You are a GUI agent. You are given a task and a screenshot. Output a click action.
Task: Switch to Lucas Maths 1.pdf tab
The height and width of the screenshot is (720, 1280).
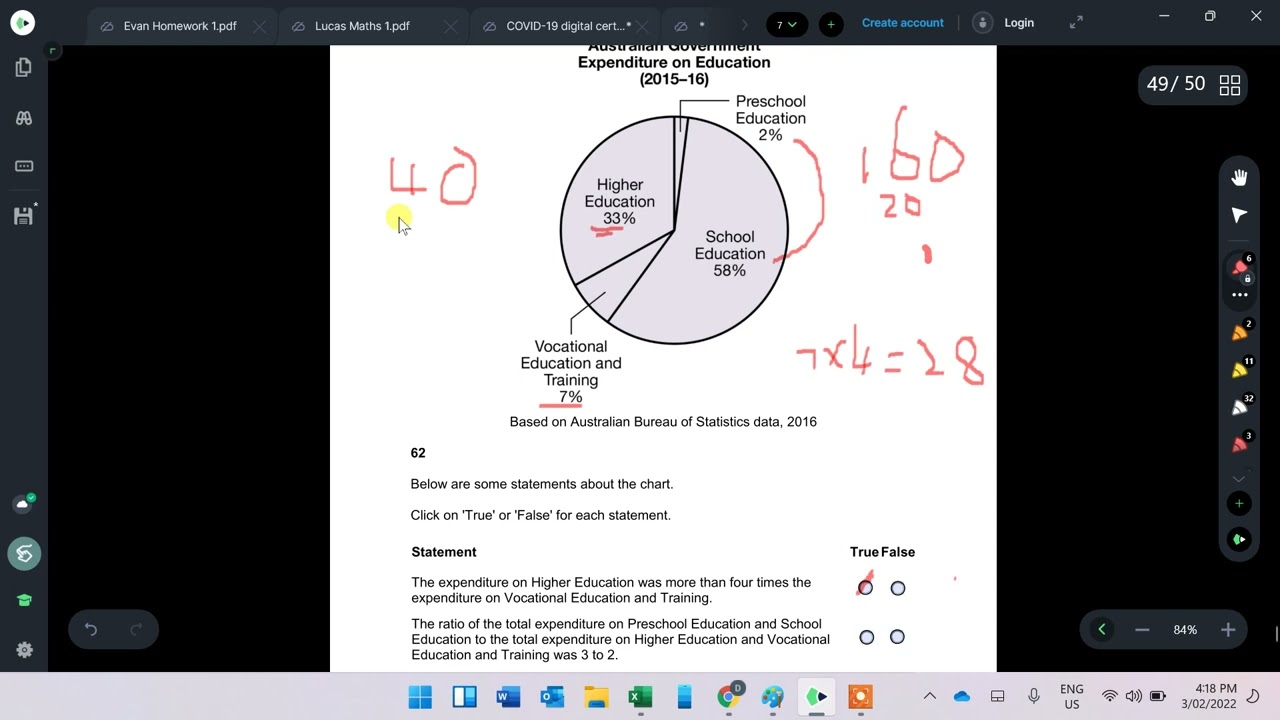362,26
